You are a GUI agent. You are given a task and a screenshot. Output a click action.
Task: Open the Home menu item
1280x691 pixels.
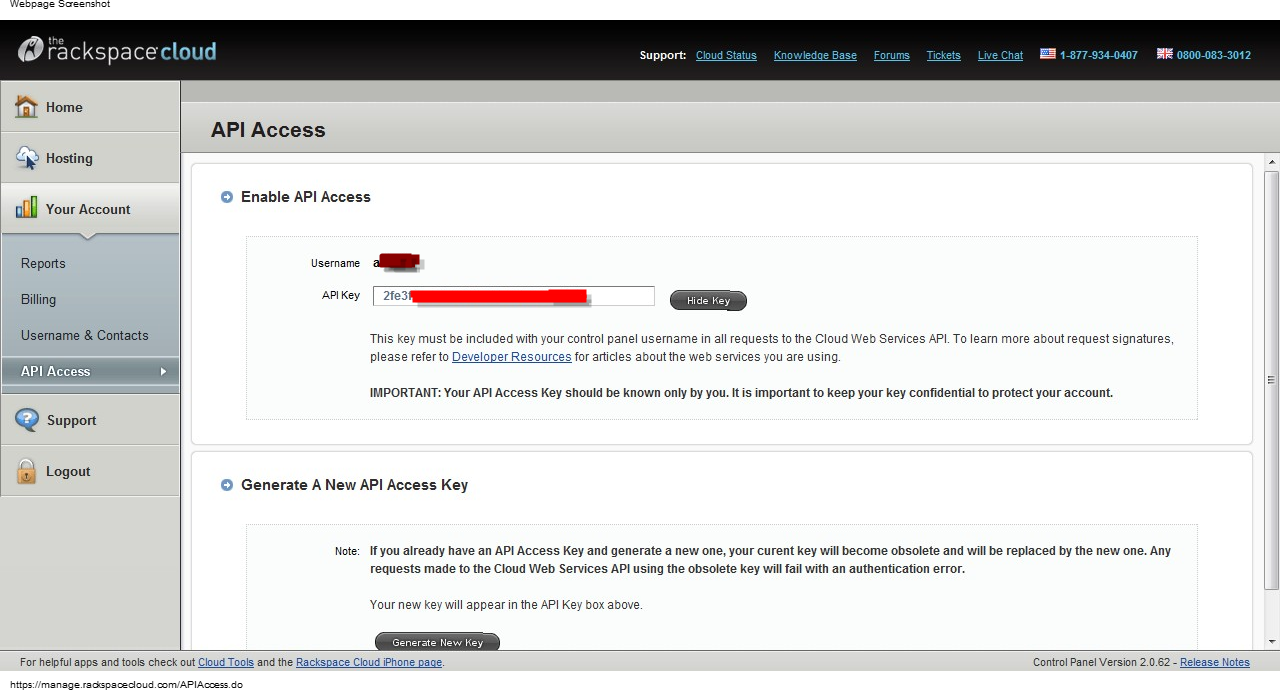click(x=90, y=107)
